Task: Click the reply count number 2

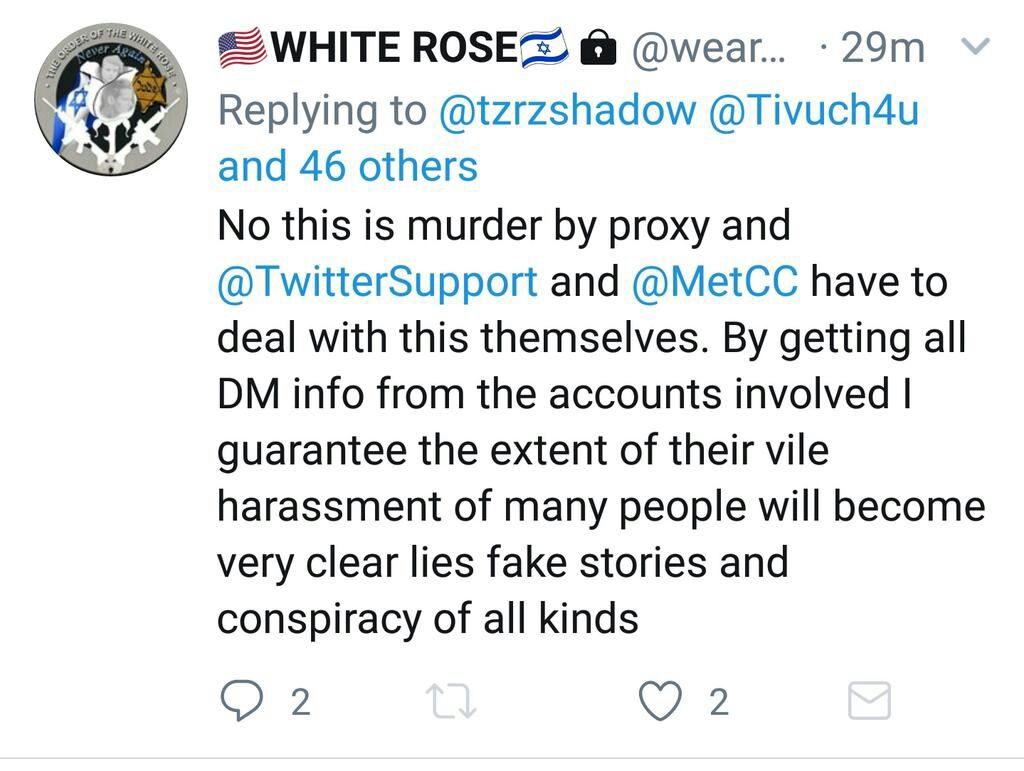Action: (x=300, y=702)
